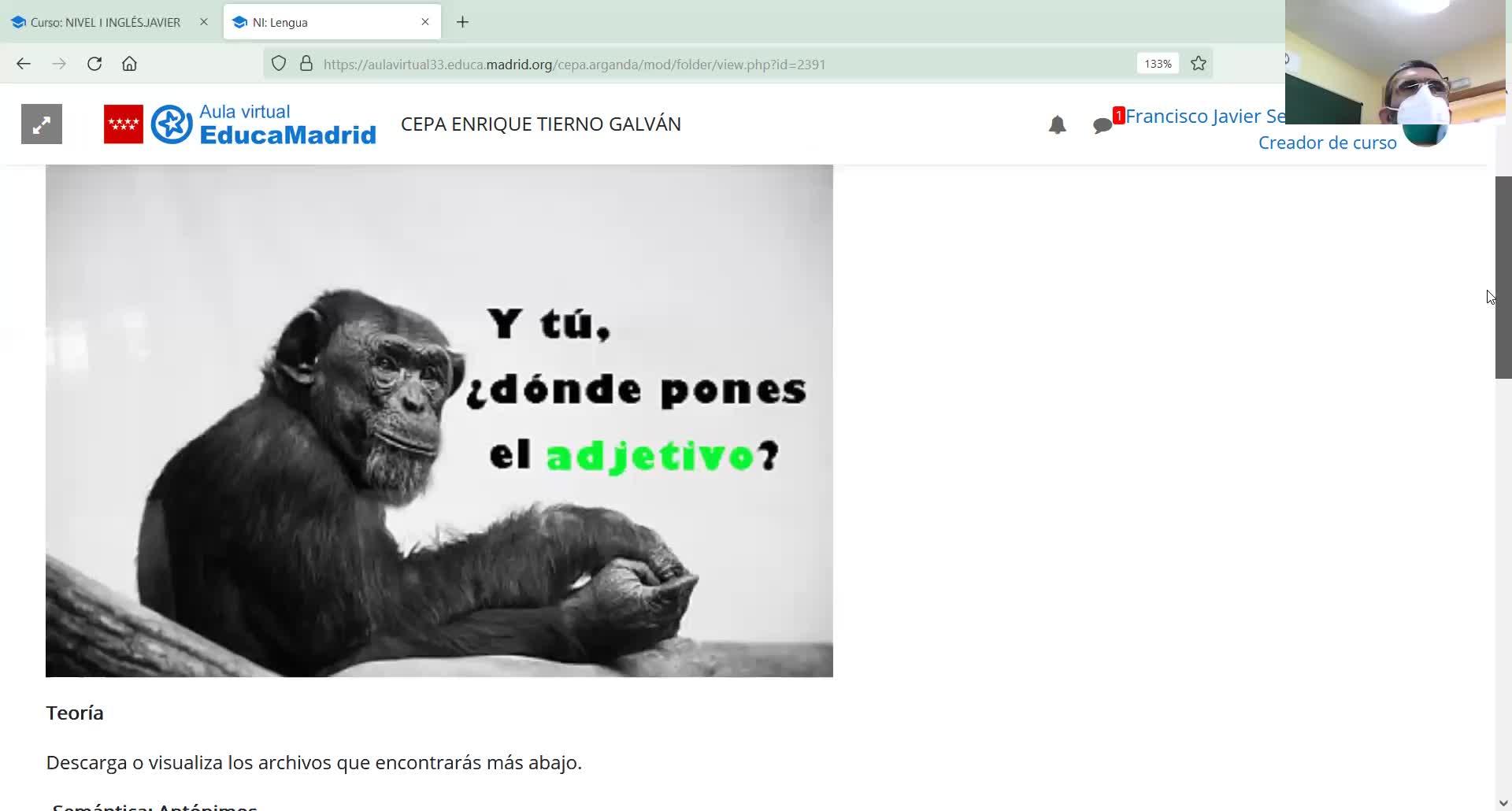1512x811 pixels.
Task: Close the 'Curso: NIVEL I INGLÉS.JAVIER' tab
Action: (204, 22)
